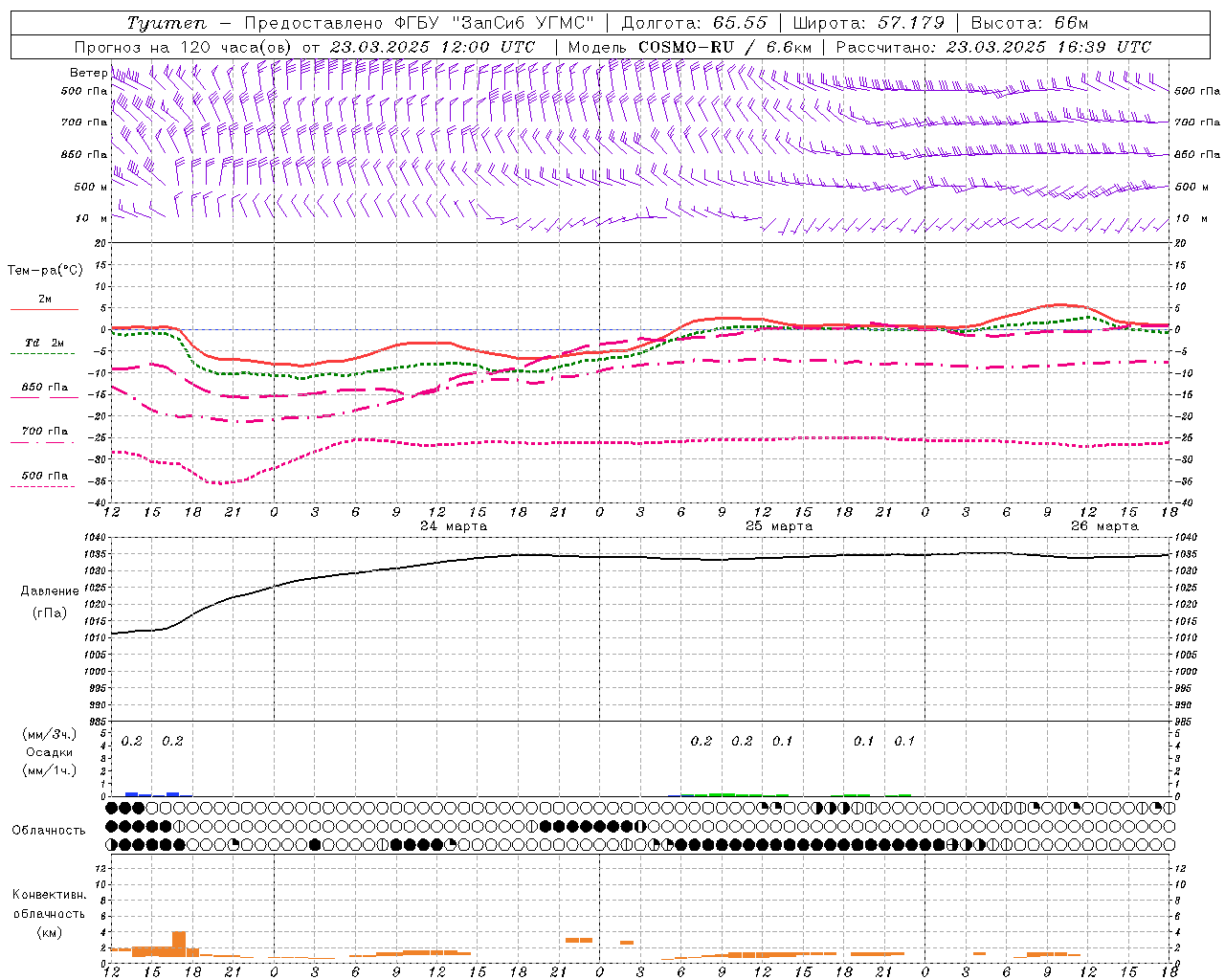The image size is (1225, 980).
Task: Click the '(гПа)' pressure unit label
Action: tap(50, 613)
